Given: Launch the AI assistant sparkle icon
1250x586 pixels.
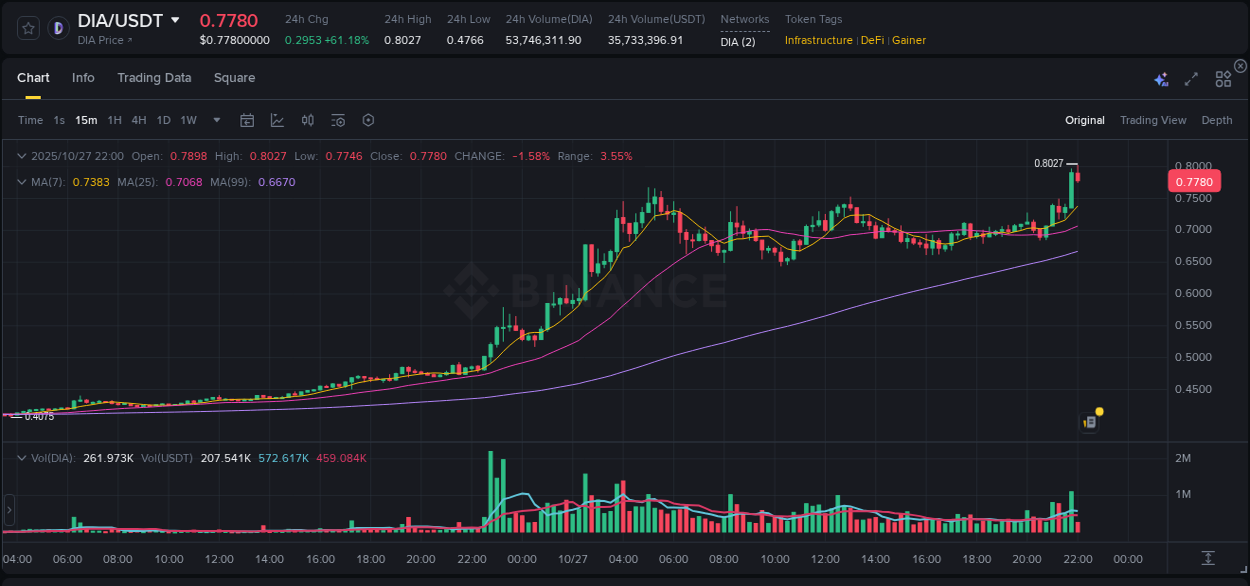Looking at the screenshot, I should [1161, 77].
